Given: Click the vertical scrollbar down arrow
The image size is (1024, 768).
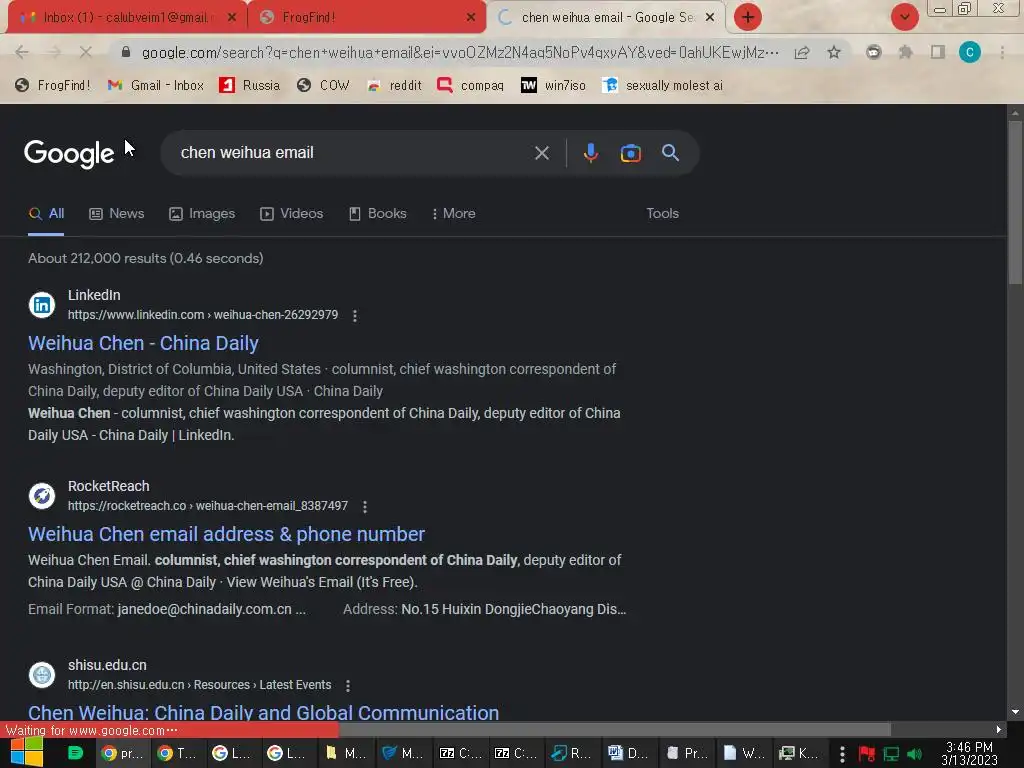Looking at the screenshot, I should coord(1015,712).
